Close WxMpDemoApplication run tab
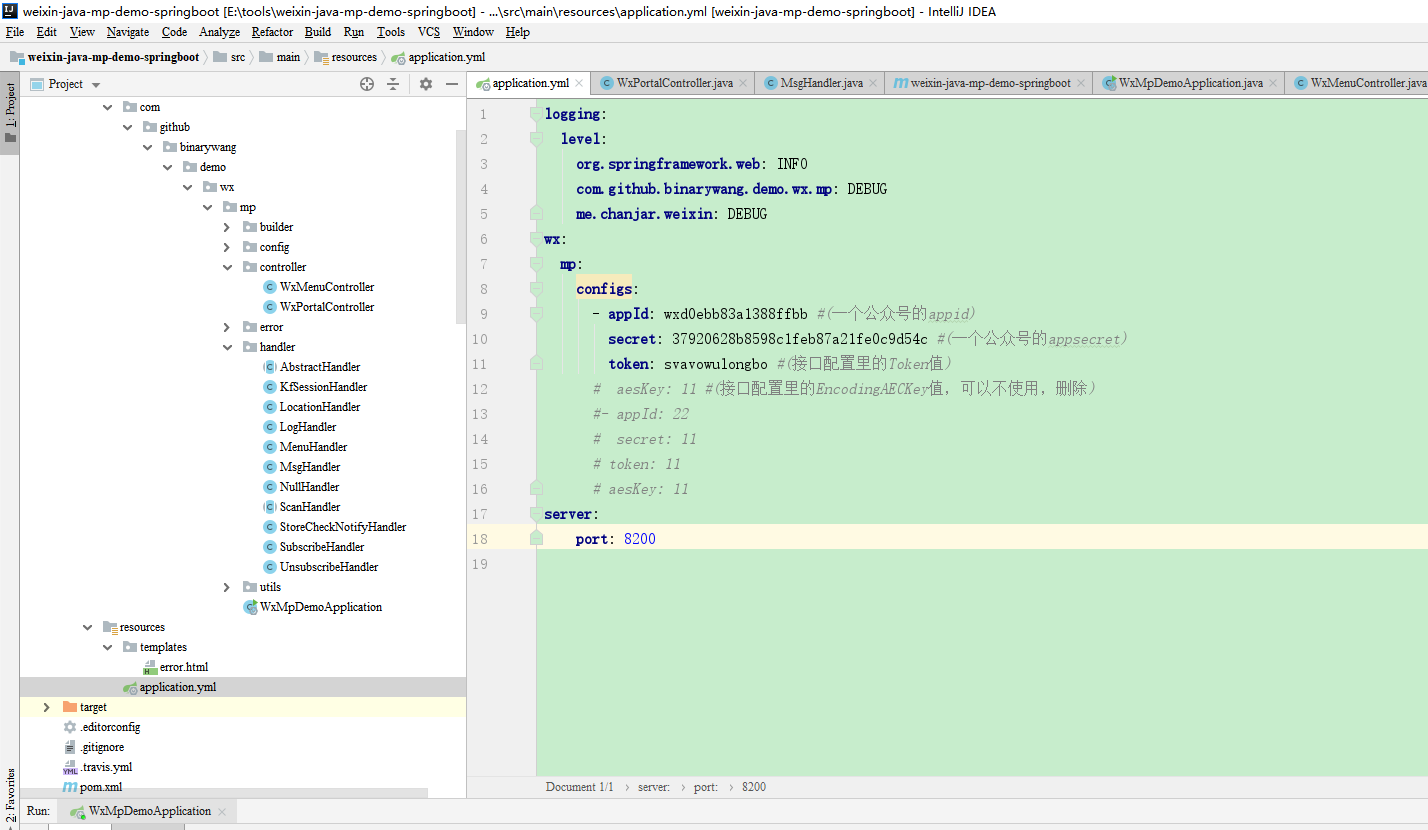1428x830 pixels. (222, 812)
